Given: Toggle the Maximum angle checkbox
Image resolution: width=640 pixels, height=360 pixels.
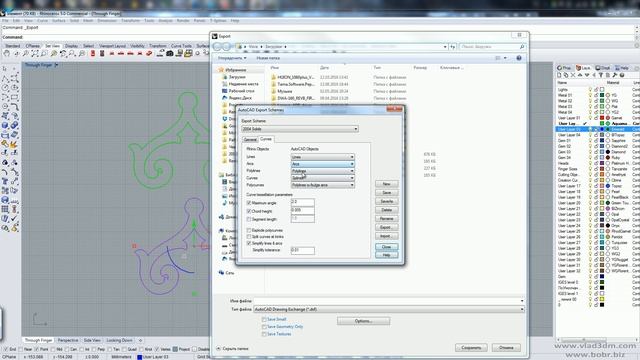Looking at the screenshot, I should pyautogui.click(x=249, y=203).
